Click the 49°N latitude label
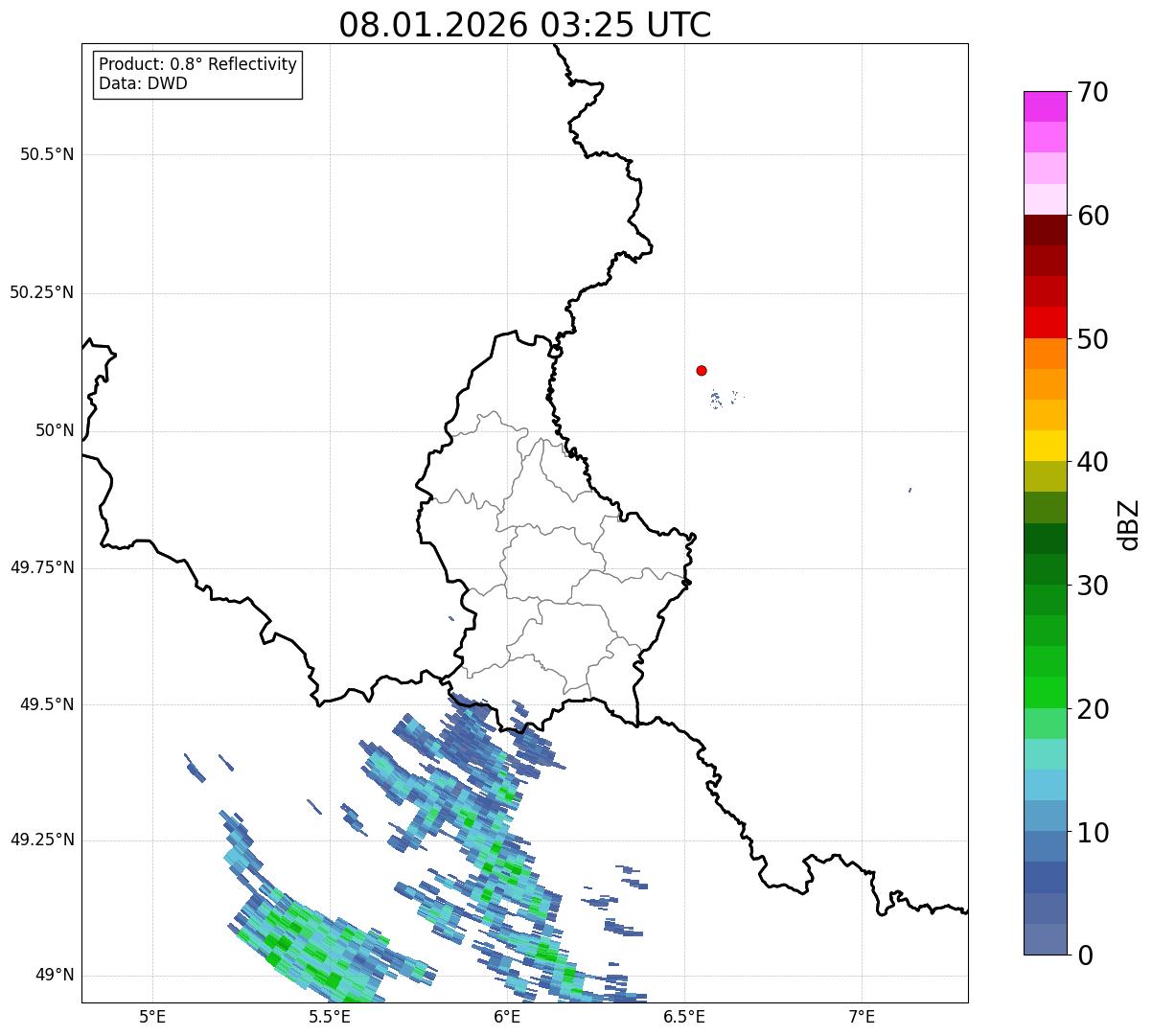The image size is (1152, 1036). [x=55, y=975]
